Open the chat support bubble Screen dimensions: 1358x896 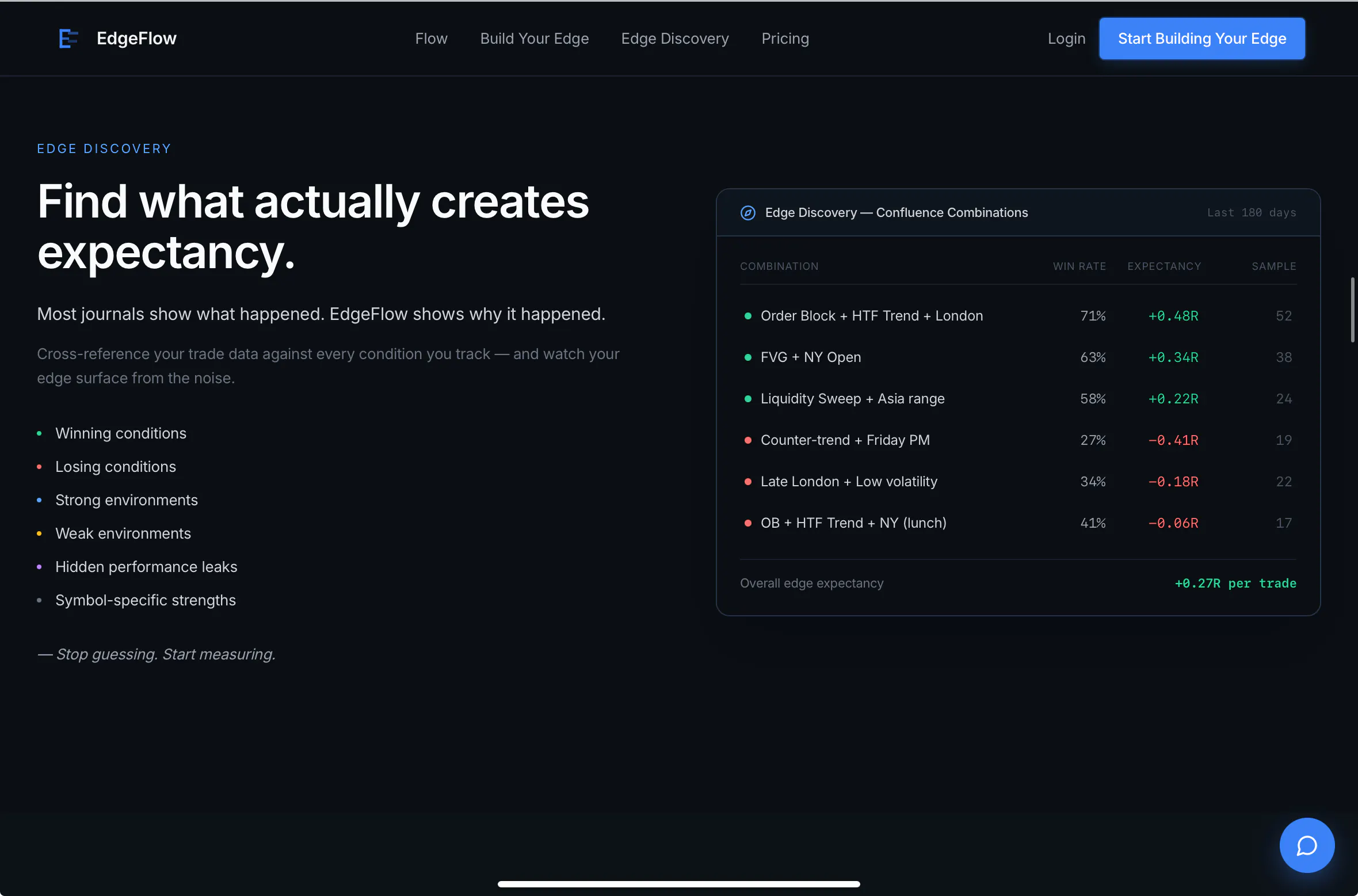point(1307,845)
